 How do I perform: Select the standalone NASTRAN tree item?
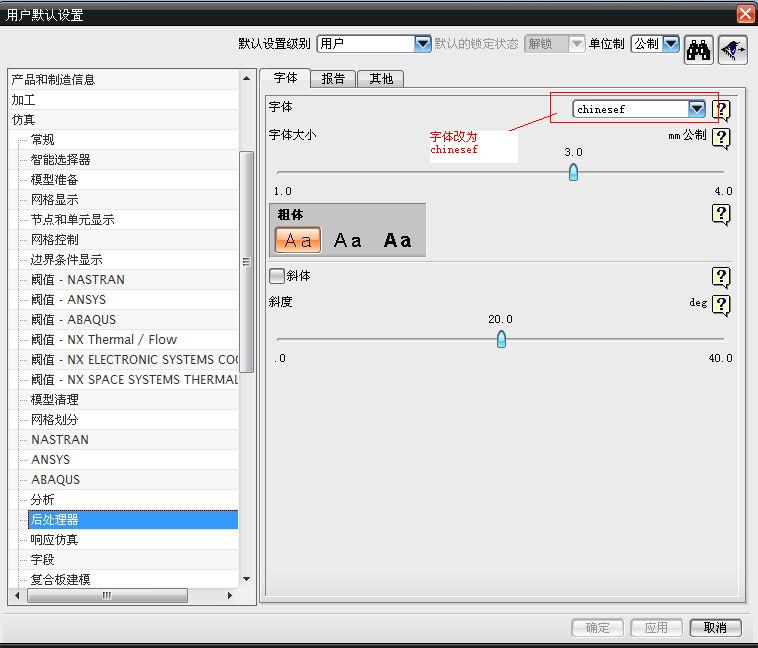click(x=59, y=440)
